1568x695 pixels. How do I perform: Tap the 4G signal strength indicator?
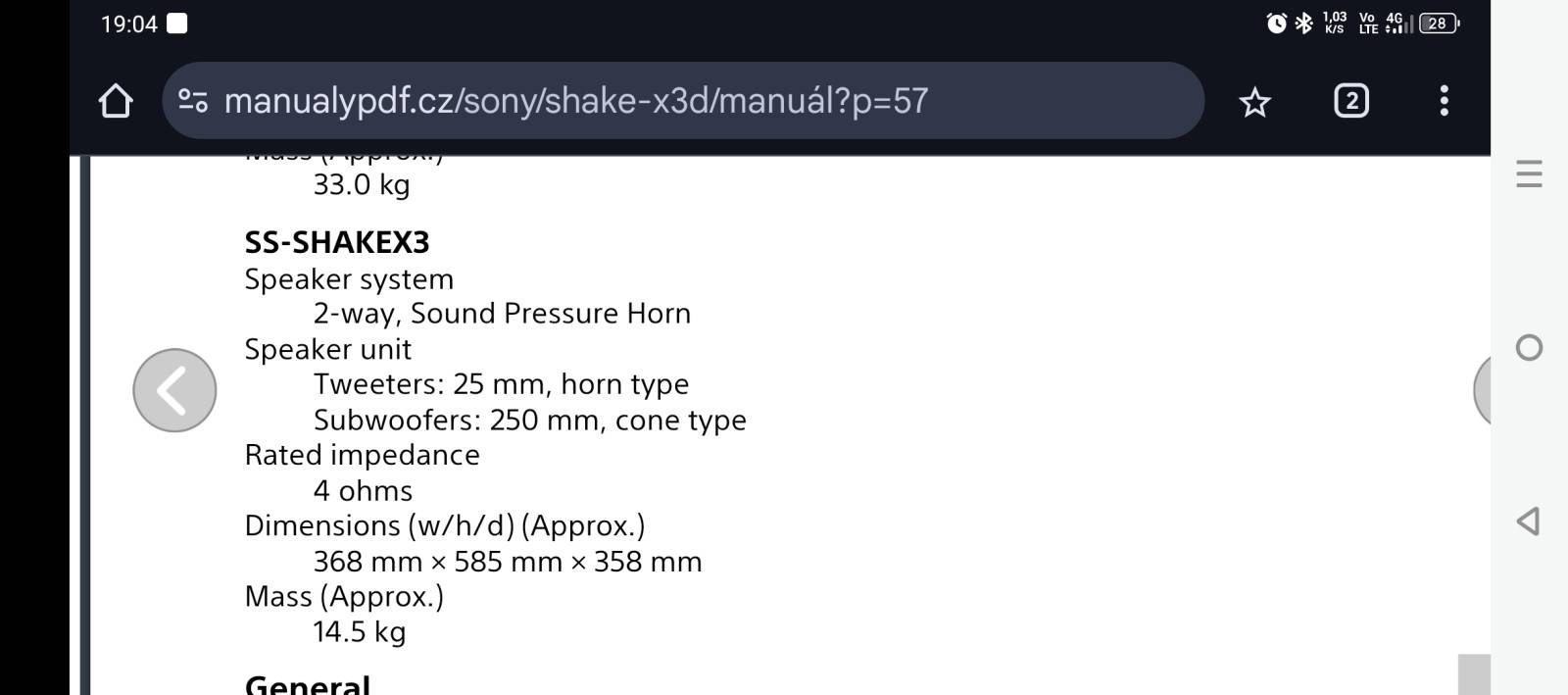point(1399,24)
